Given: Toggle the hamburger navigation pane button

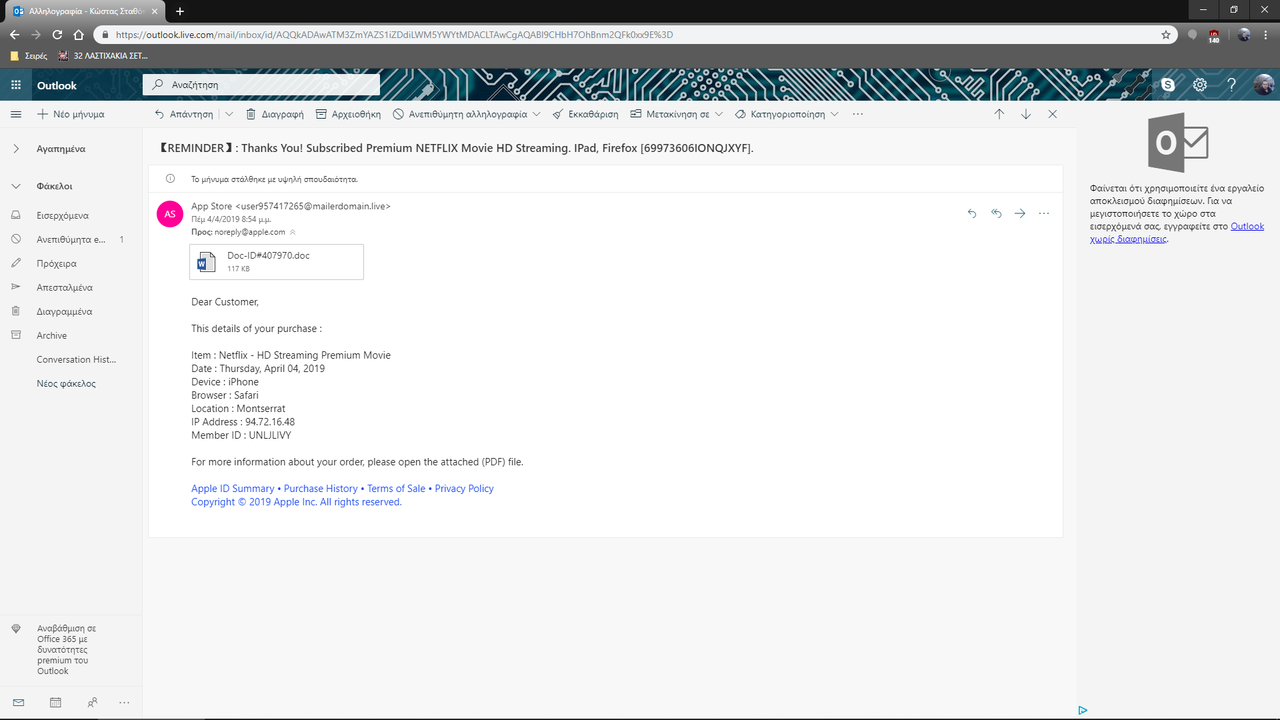Looking at the screenshot, I should [15, 114].
